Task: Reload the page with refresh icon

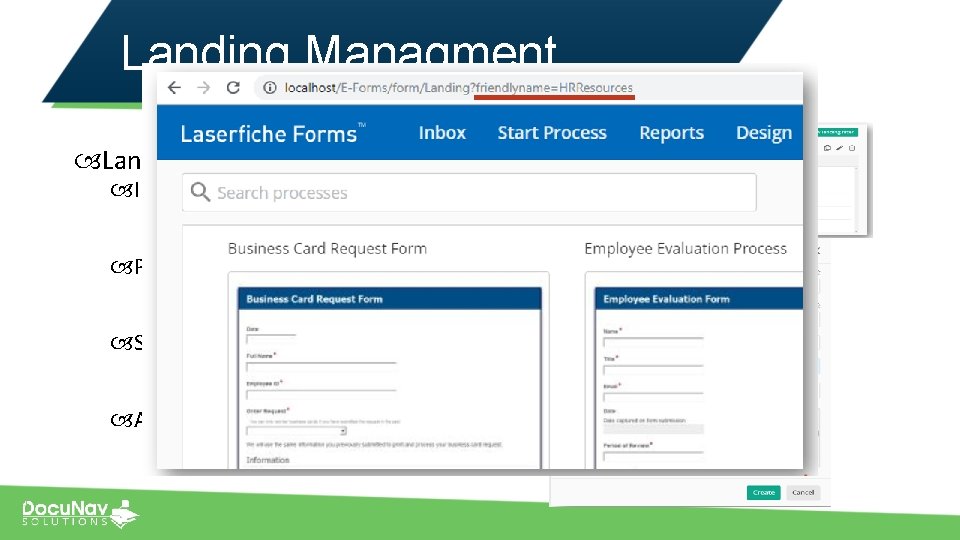Action: 233,88
